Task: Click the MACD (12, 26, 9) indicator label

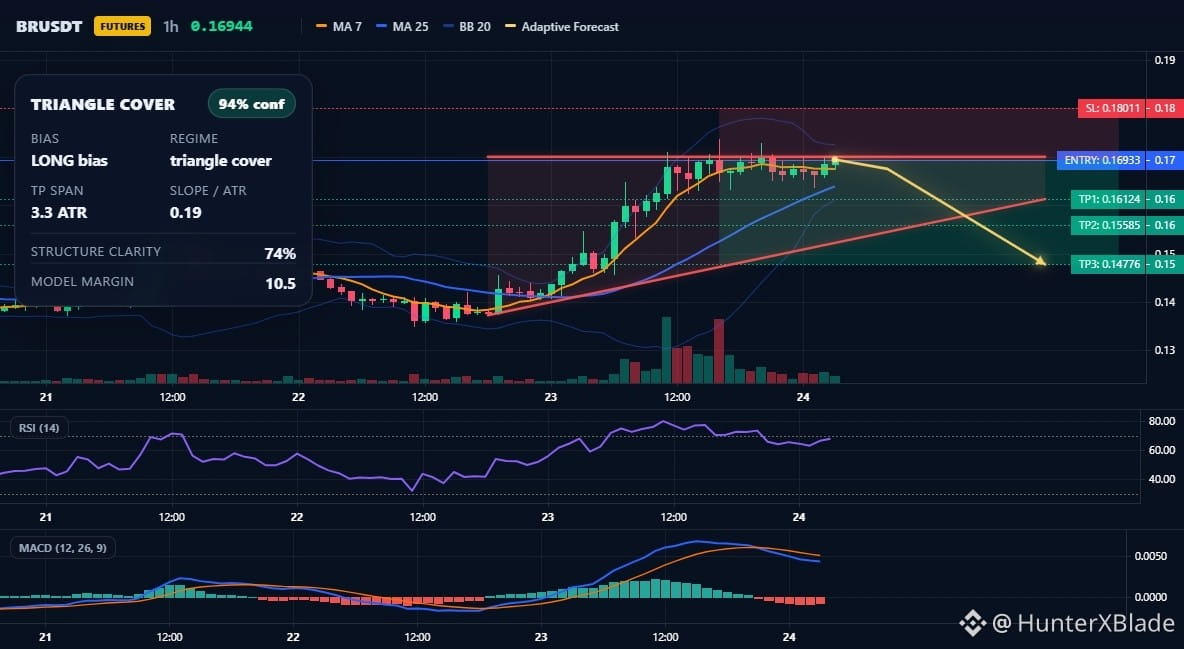Action: click(63, 548)
